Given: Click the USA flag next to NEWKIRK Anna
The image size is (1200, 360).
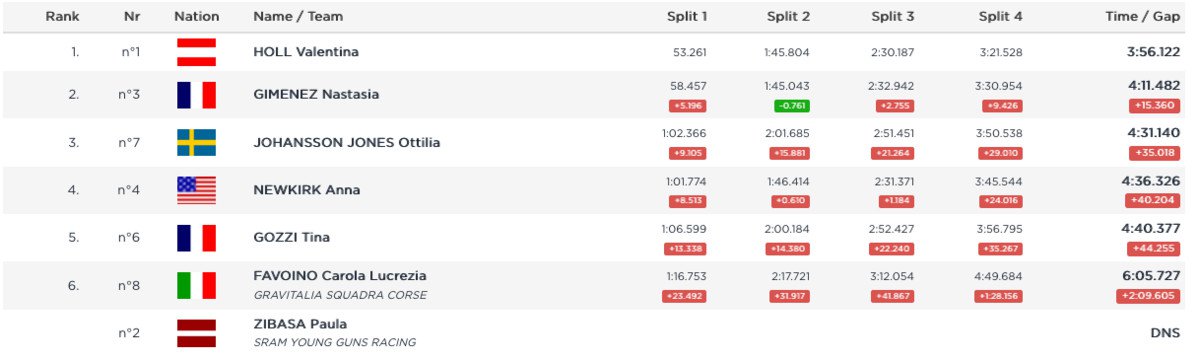Looking at the screenshot, I should pyautogui.click(x=196, y=190).
